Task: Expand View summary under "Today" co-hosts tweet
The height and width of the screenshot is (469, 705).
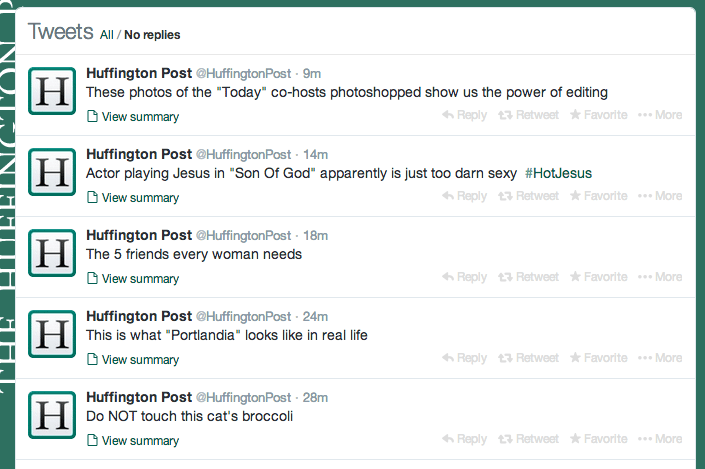Action: [x=133, y=117]
